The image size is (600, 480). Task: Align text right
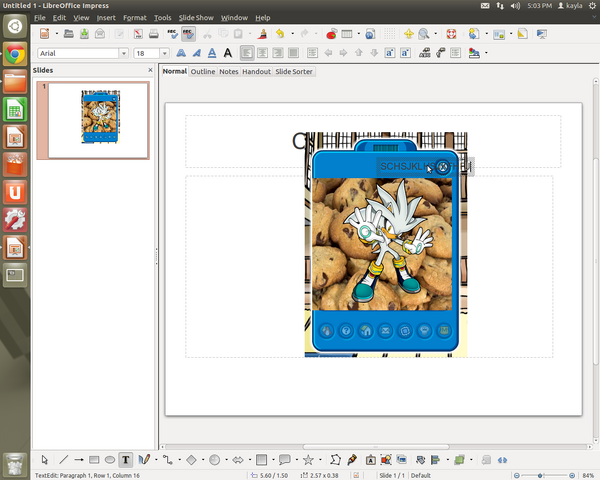[x=278, y=53]
